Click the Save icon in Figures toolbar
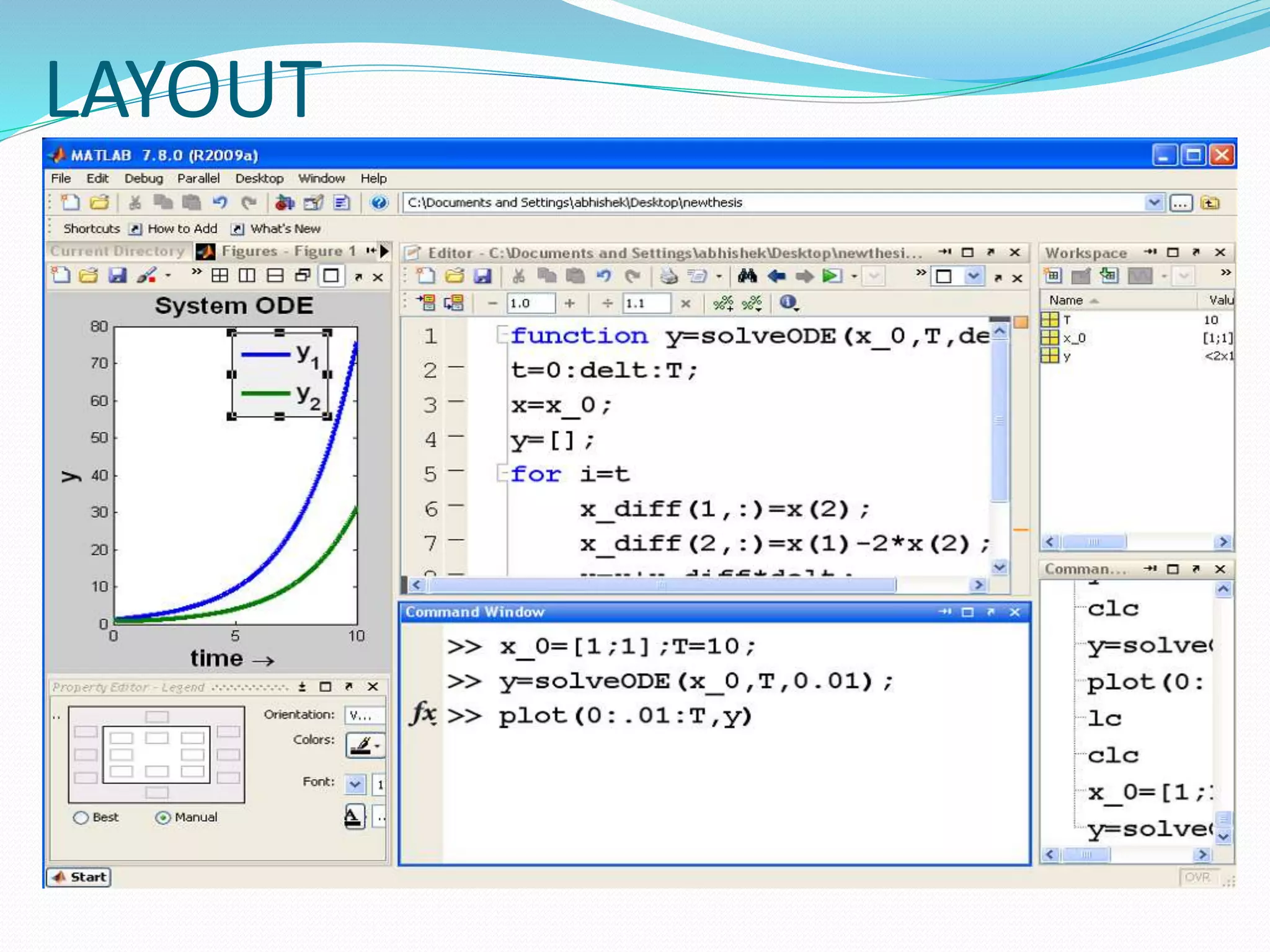Screen dimensions: 1270x952 [x=117, y=276]
